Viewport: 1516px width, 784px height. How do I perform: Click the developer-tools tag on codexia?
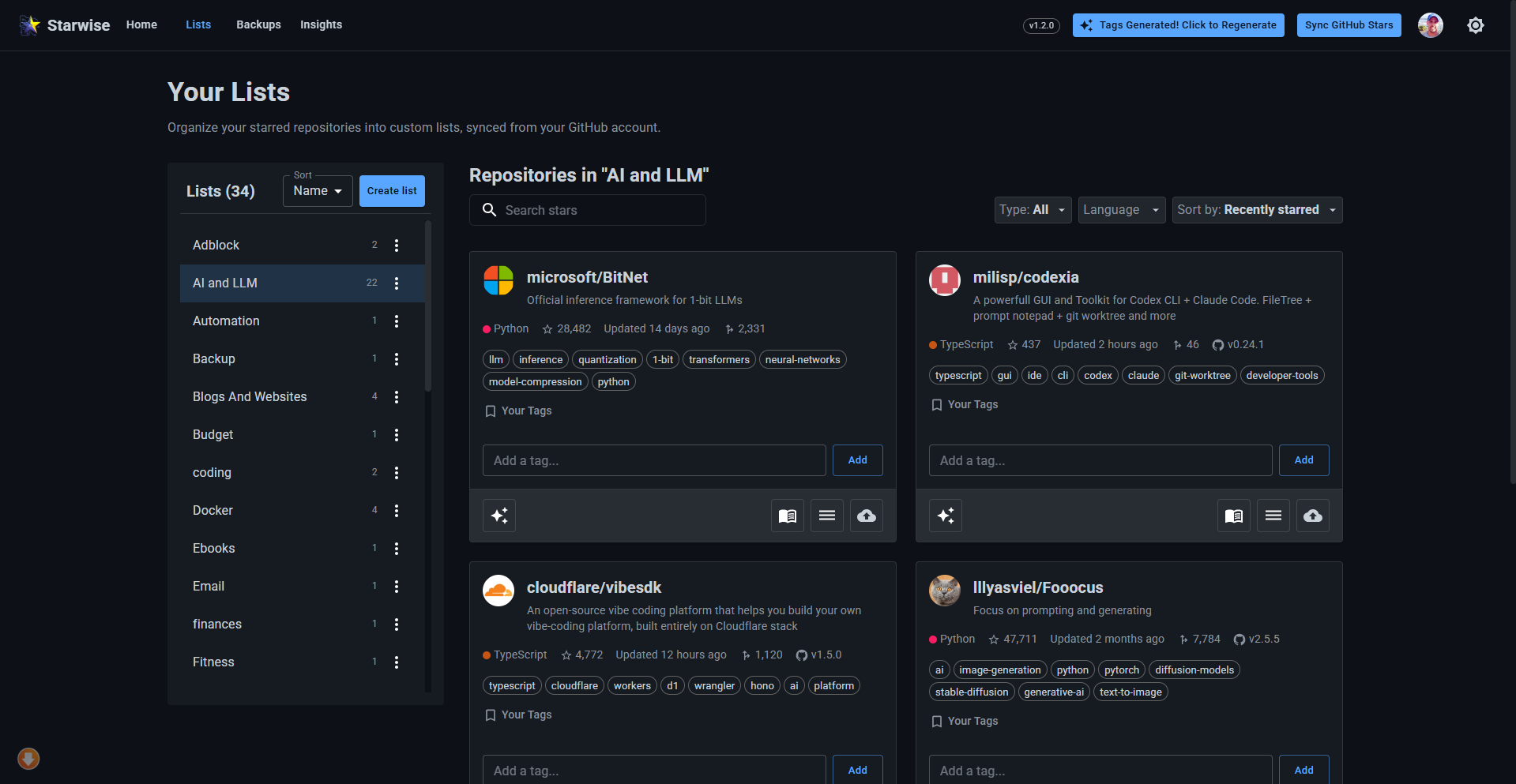pos(1282,376)
